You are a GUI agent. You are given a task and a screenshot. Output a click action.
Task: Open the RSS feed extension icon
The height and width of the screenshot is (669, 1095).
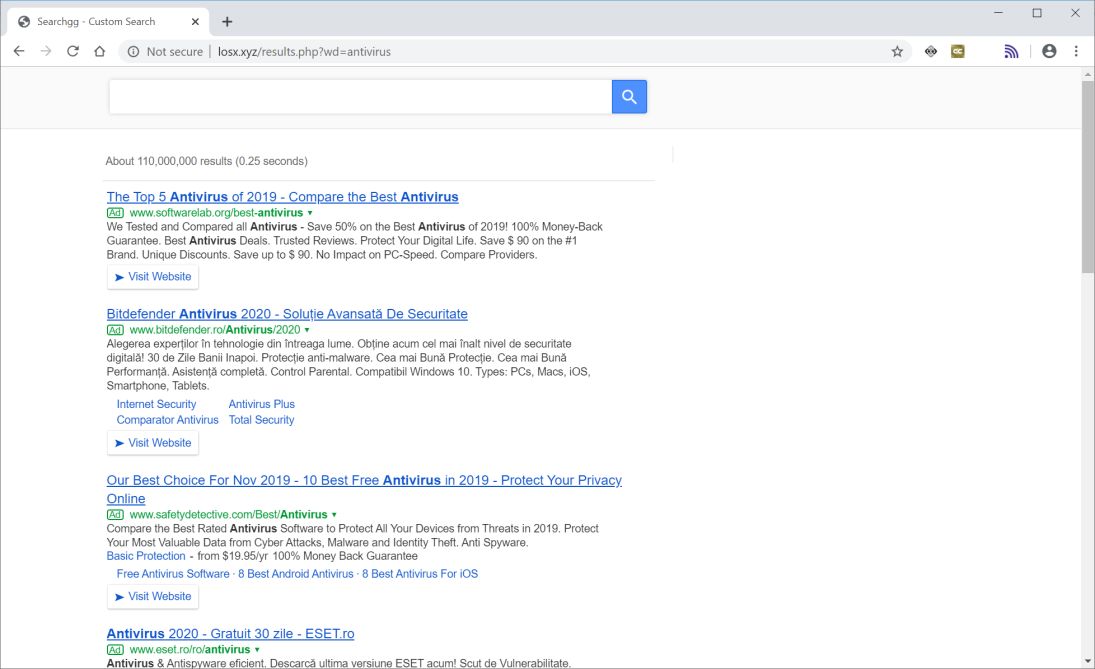click(1011, 51)
